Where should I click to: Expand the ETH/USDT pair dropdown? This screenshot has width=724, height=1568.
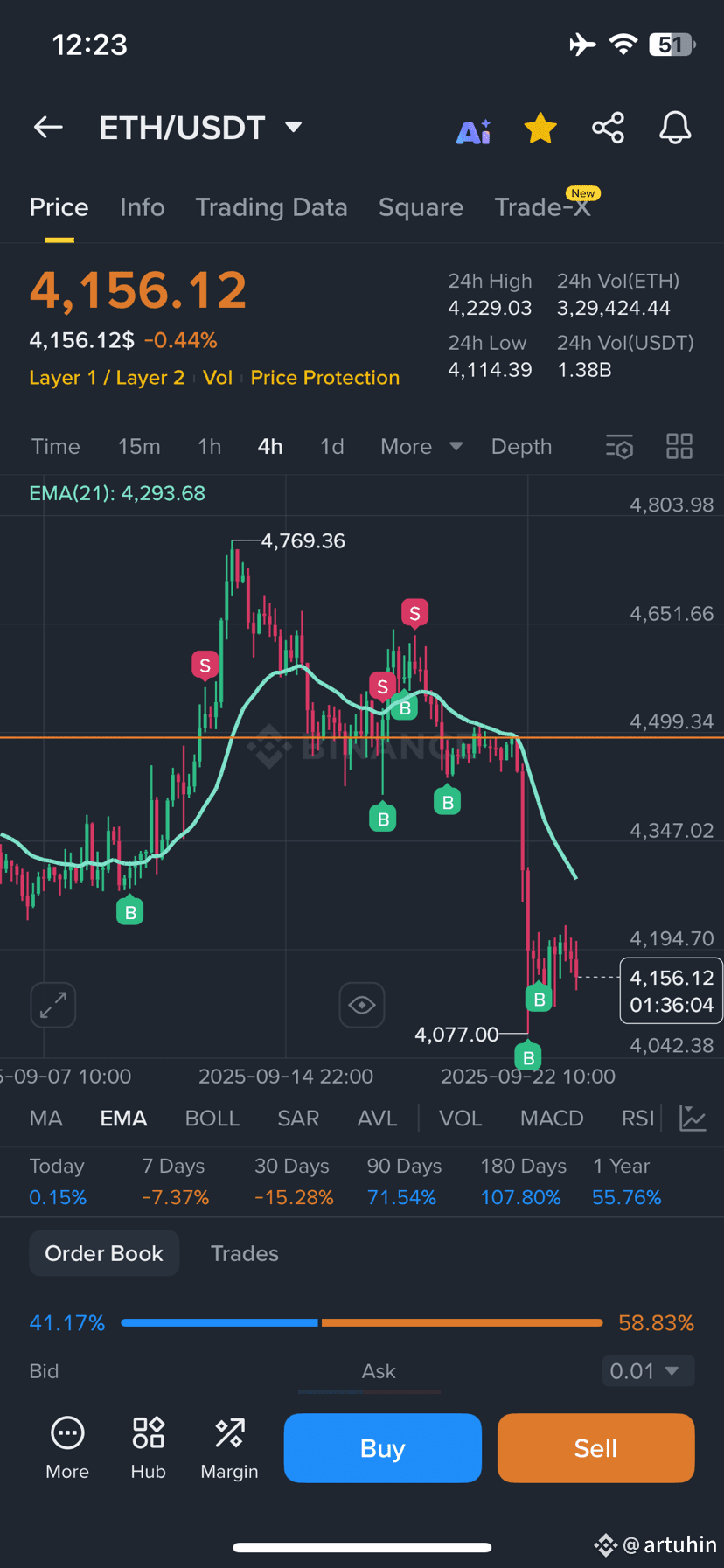(x=294, y=128)
